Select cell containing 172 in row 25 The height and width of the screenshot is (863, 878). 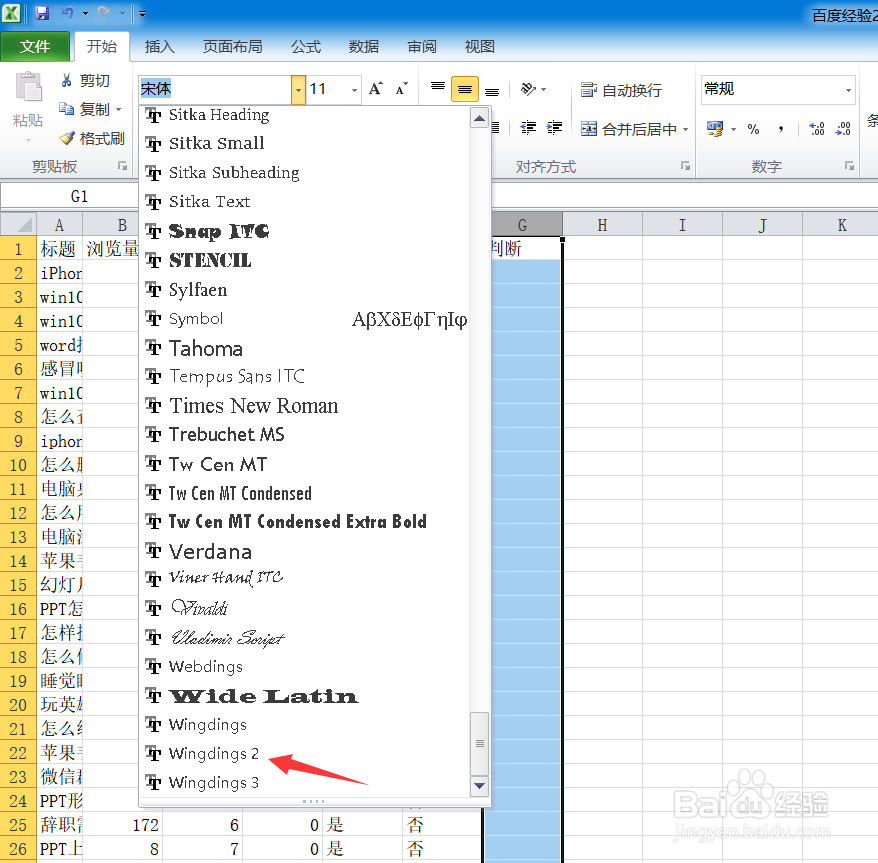[x=122, y=824]
